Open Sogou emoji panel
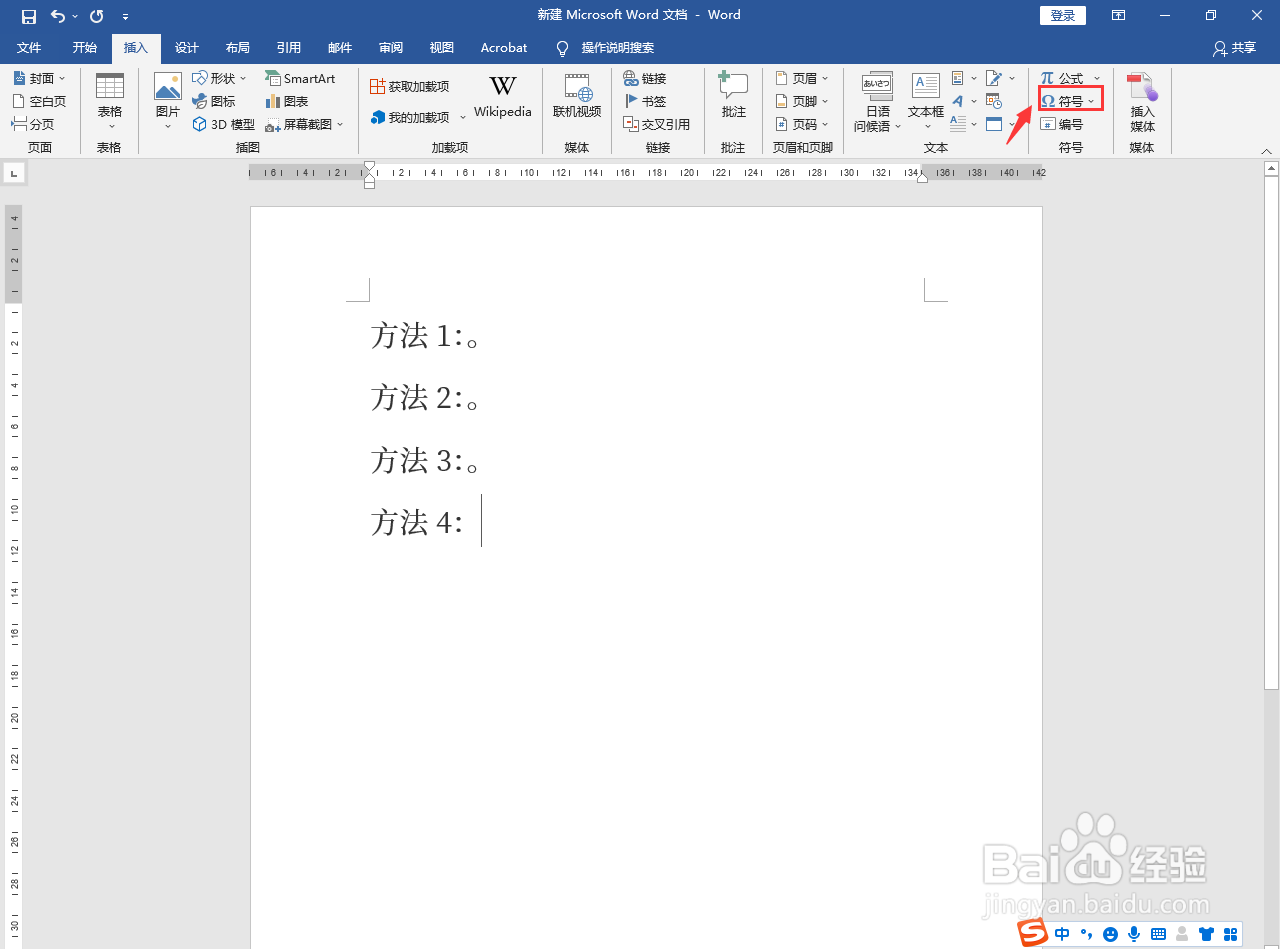This screenshot has width=1280, height=949. tap(1110, 934)
